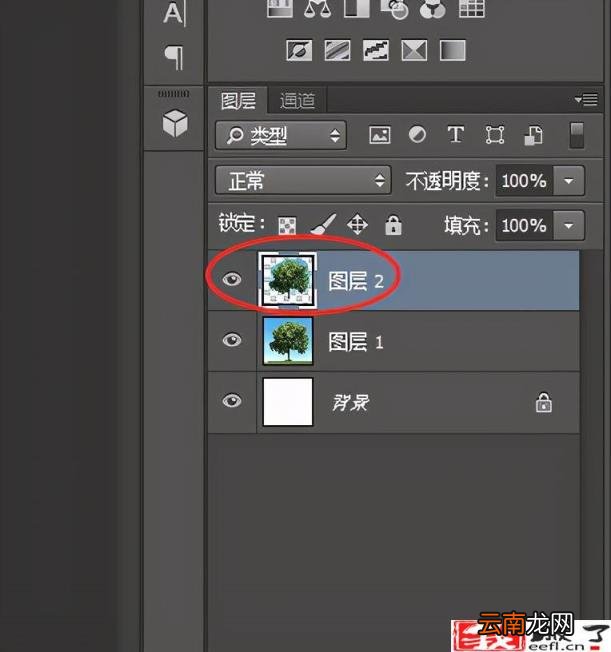Filter for pixel layers
This screenshot has width=611, height=652.
point(380,135)
